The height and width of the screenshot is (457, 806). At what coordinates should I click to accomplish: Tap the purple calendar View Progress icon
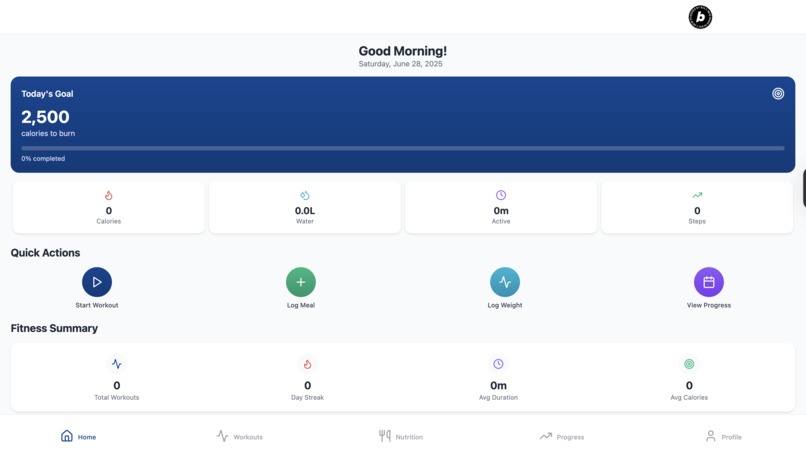click(x=709, y=282)
